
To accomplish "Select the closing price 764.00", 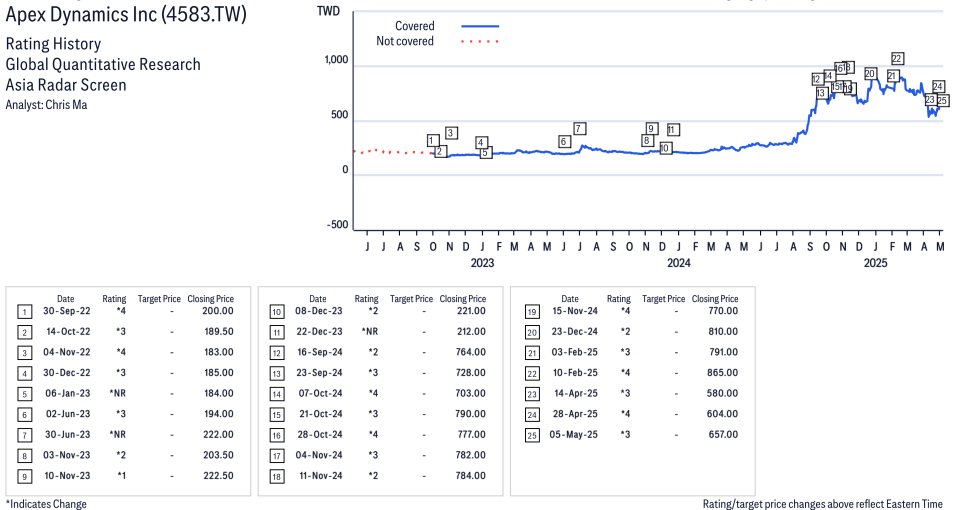I will coord(471,352).
